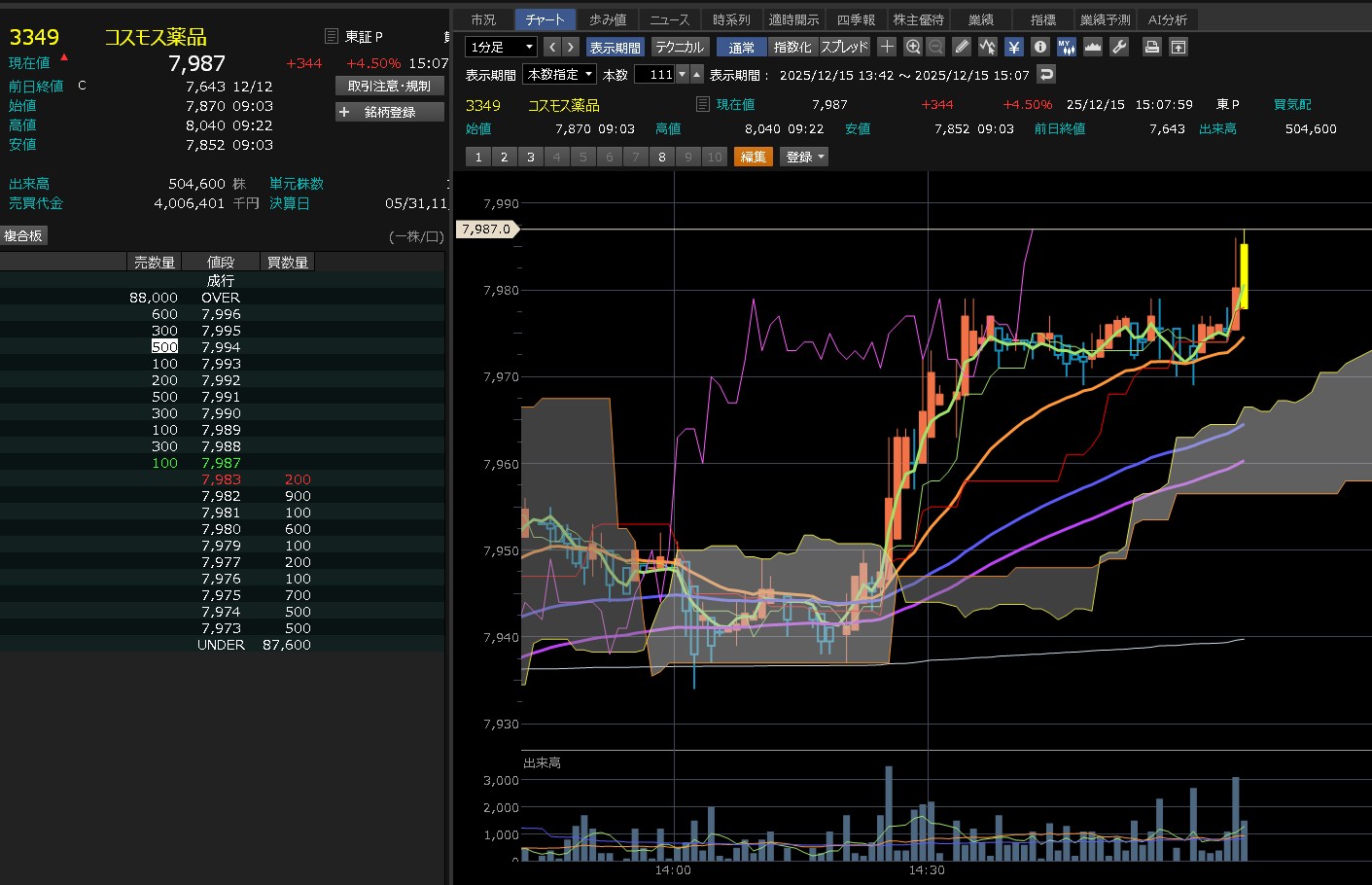Toggle the 表示期間 display period button
This screenshot has width=1372, height=885.
[x=615, y=47]
